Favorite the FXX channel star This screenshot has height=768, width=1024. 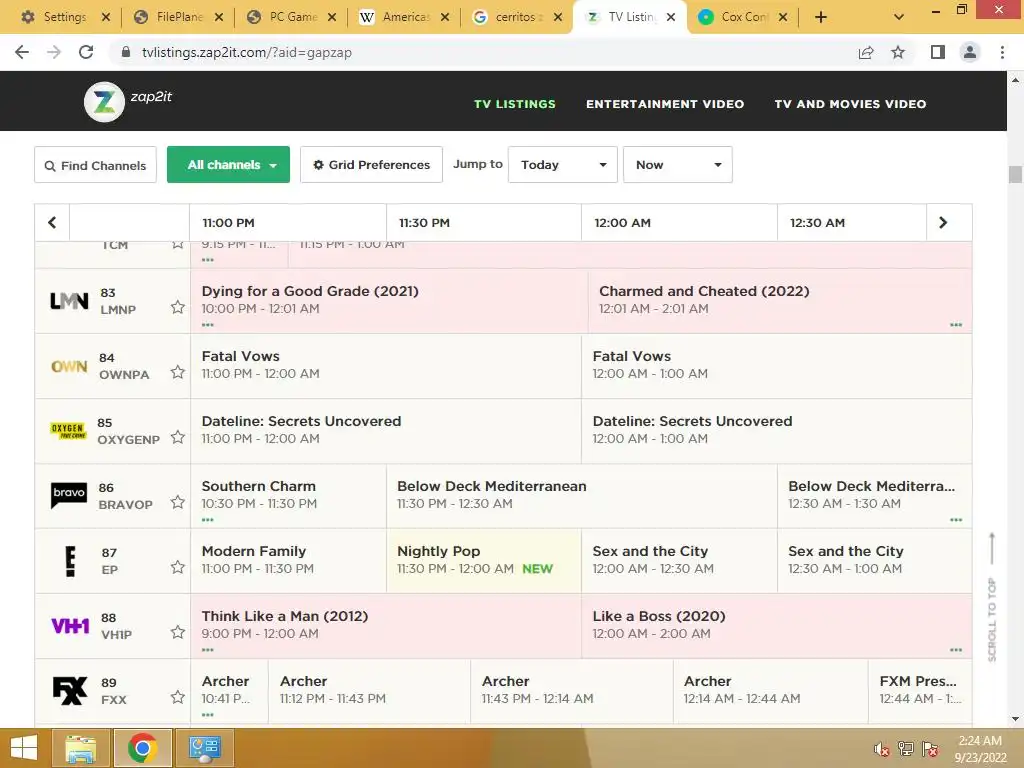178,697
